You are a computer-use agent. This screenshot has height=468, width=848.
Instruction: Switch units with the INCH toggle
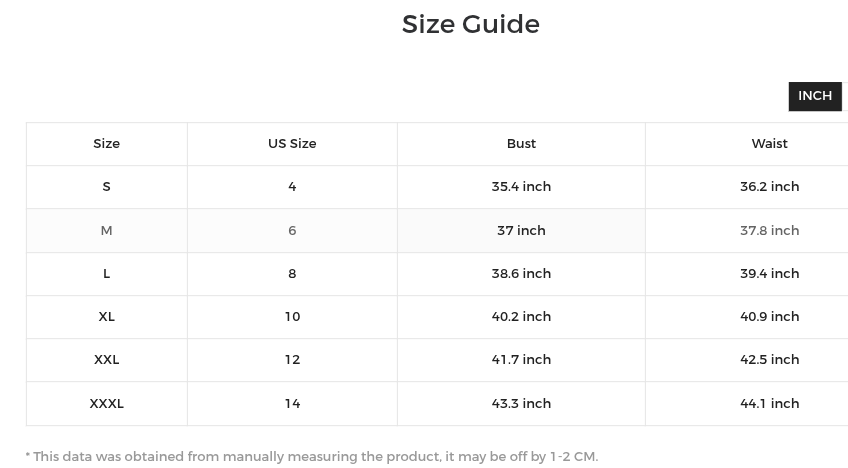click(x=814, y=96)
